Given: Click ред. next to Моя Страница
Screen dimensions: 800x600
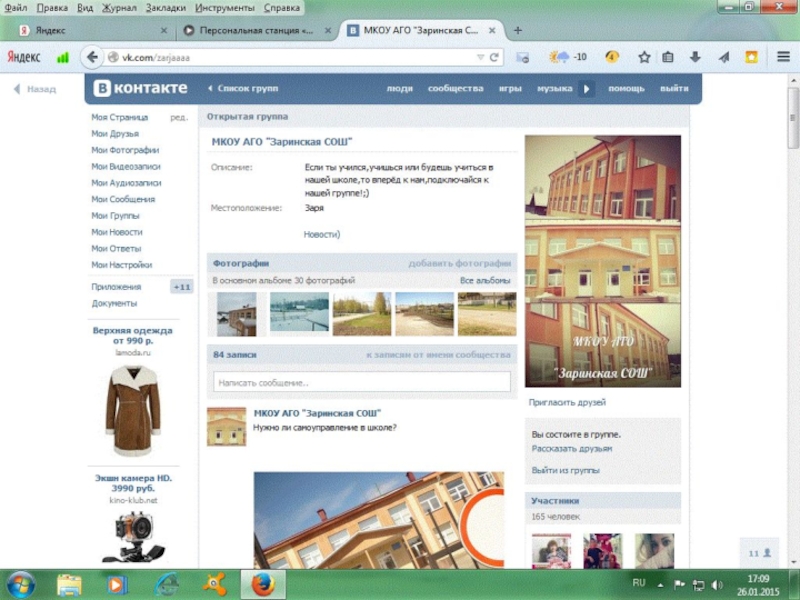Looking at the screenshot, I should point(179,117).
